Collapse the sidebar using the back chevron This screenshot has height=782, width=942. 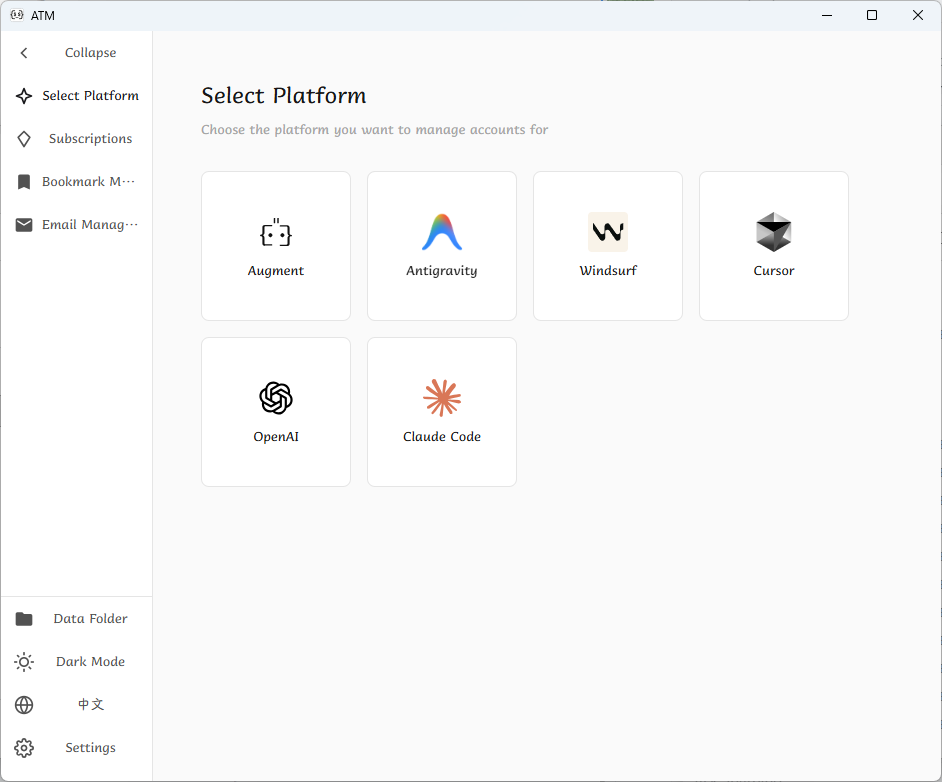click(x=24, y=53)
